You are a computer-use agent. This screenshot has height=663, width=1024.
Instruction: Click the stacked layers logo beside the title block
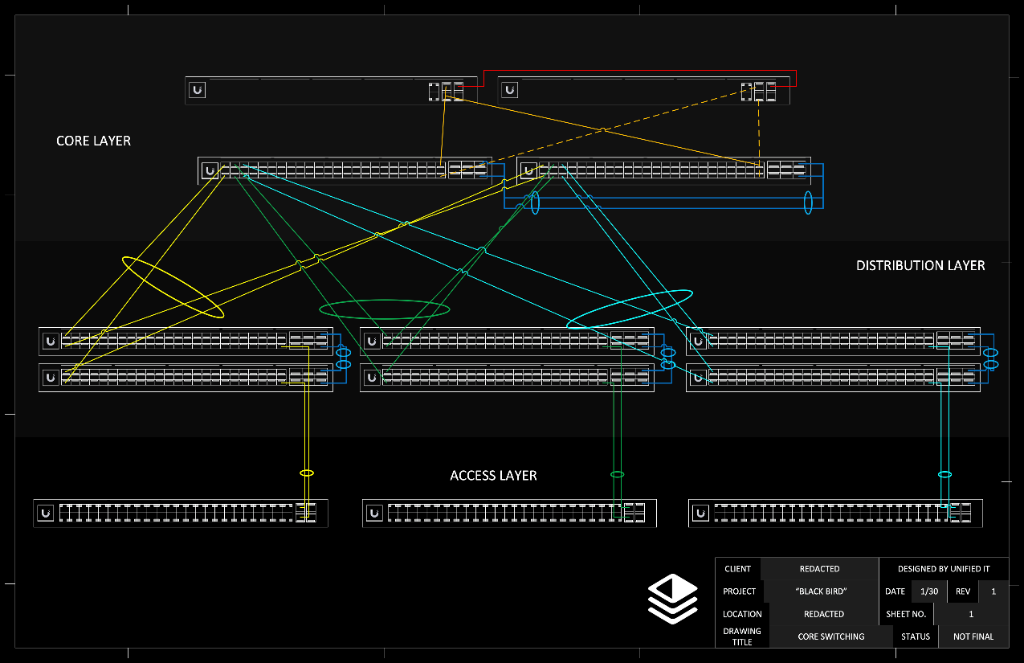[673, 599]
